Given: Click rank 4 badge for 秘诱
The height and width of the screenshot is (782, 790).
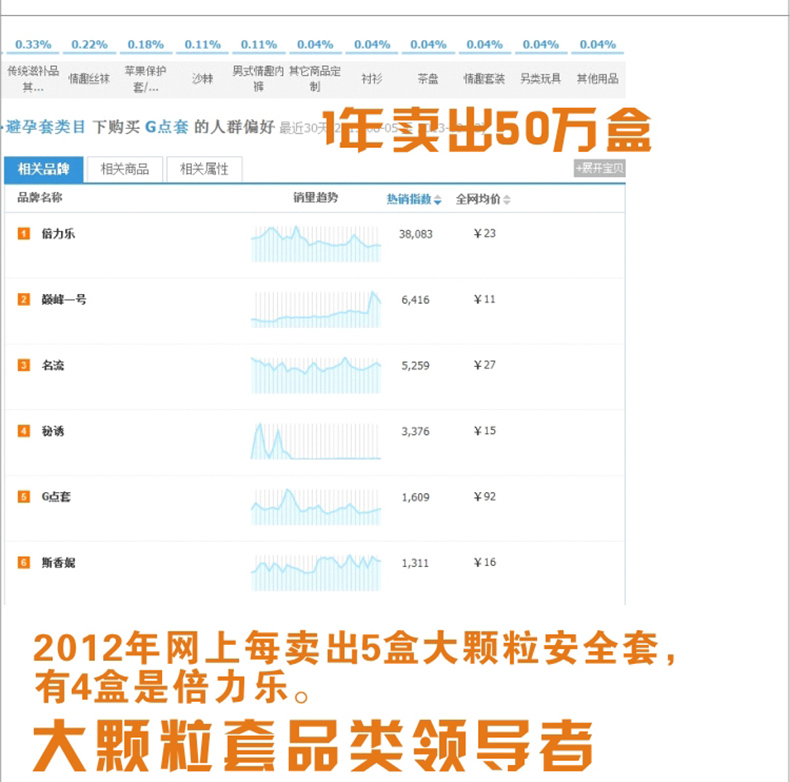Looking at the screenshot, I should point(24,431).
